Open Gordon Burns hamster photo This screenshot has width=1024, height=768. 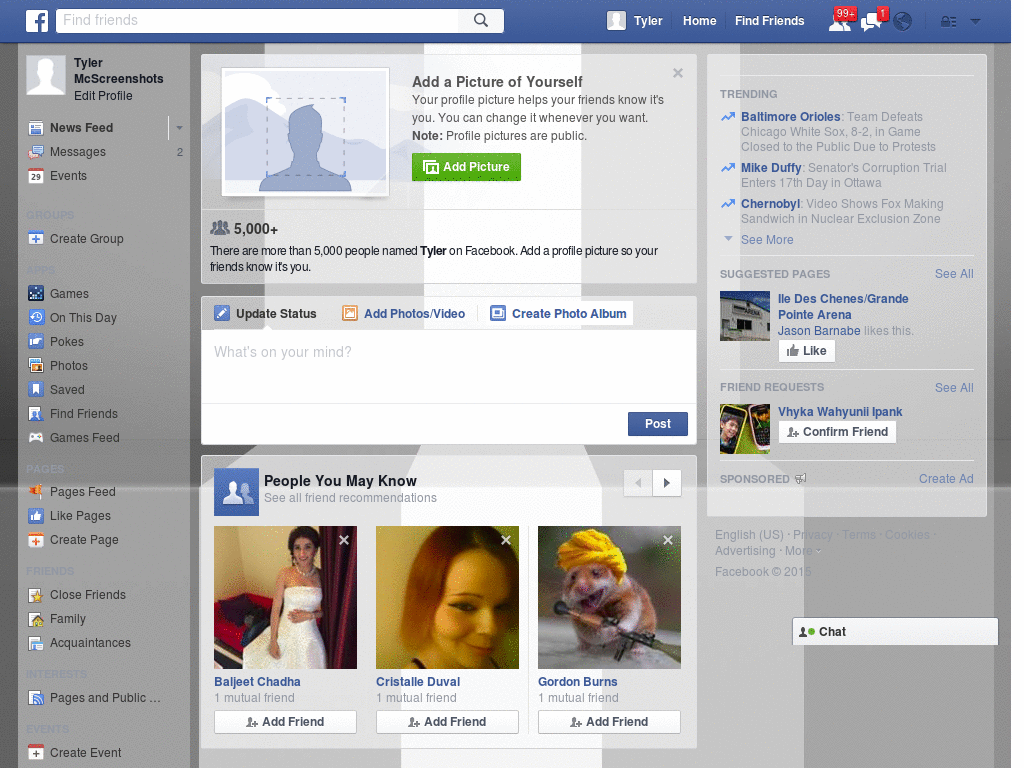coord(609,598)
